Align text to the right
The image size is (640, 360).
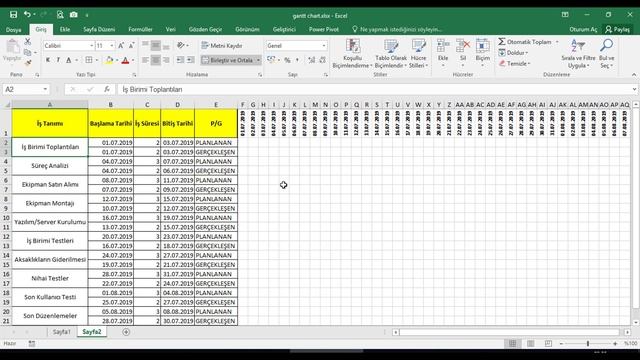(x=166, y=60)
